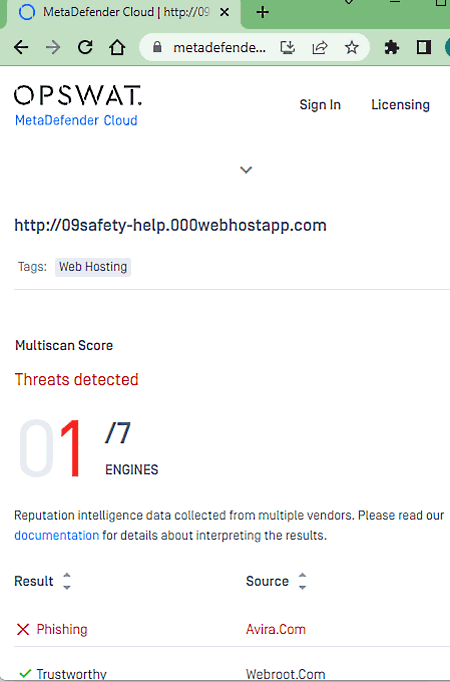Image resolution: width=450 pixels, height=682 pixels.
Task: Follow the documentation link
Action: (57, 535)
